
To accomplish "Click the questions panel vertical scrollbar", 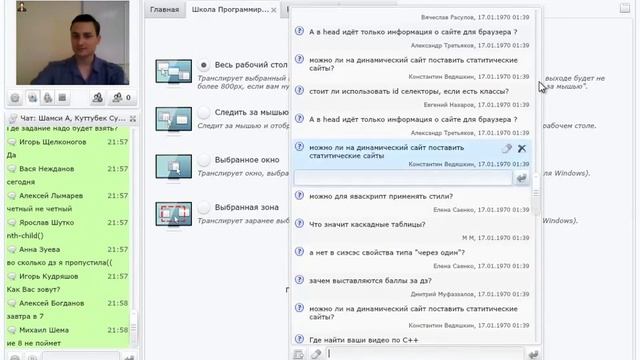I will [x=536, y=192].
